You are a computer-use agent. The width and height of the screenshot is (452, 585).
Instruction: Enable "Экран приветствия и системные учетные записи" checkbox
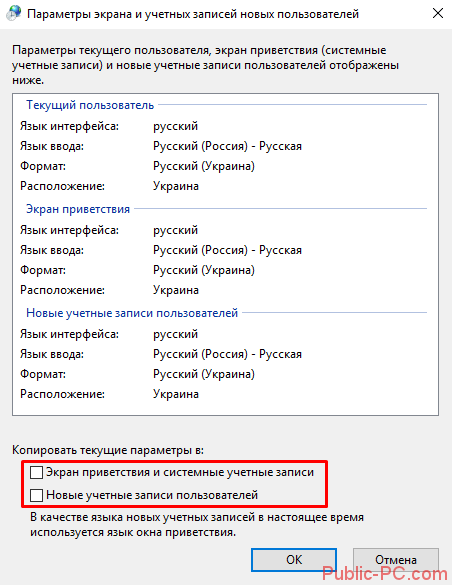[x=36, y=472]
